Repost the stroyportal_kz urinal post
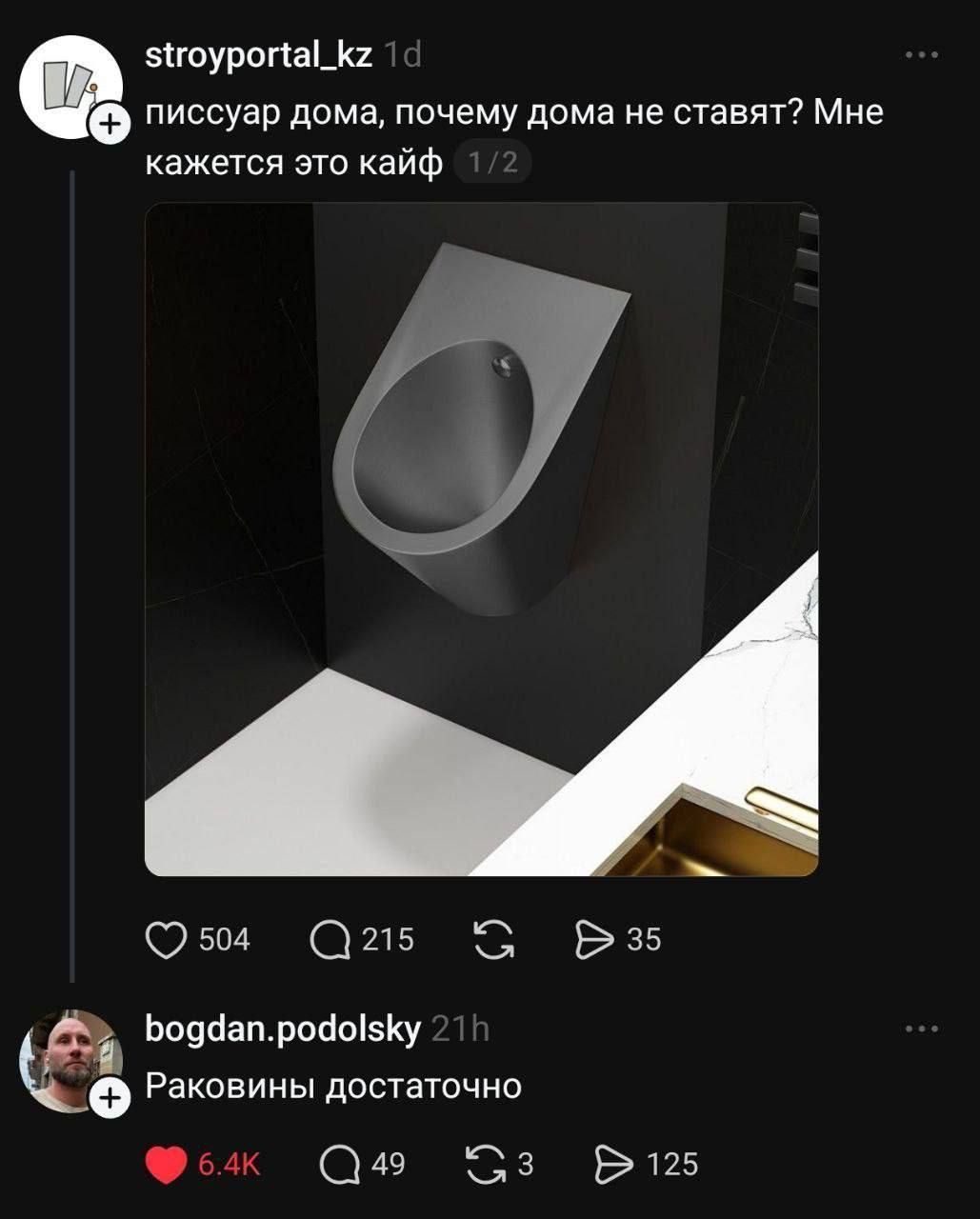Viewport: 980px width, 1219px height. tap(493, 940)
